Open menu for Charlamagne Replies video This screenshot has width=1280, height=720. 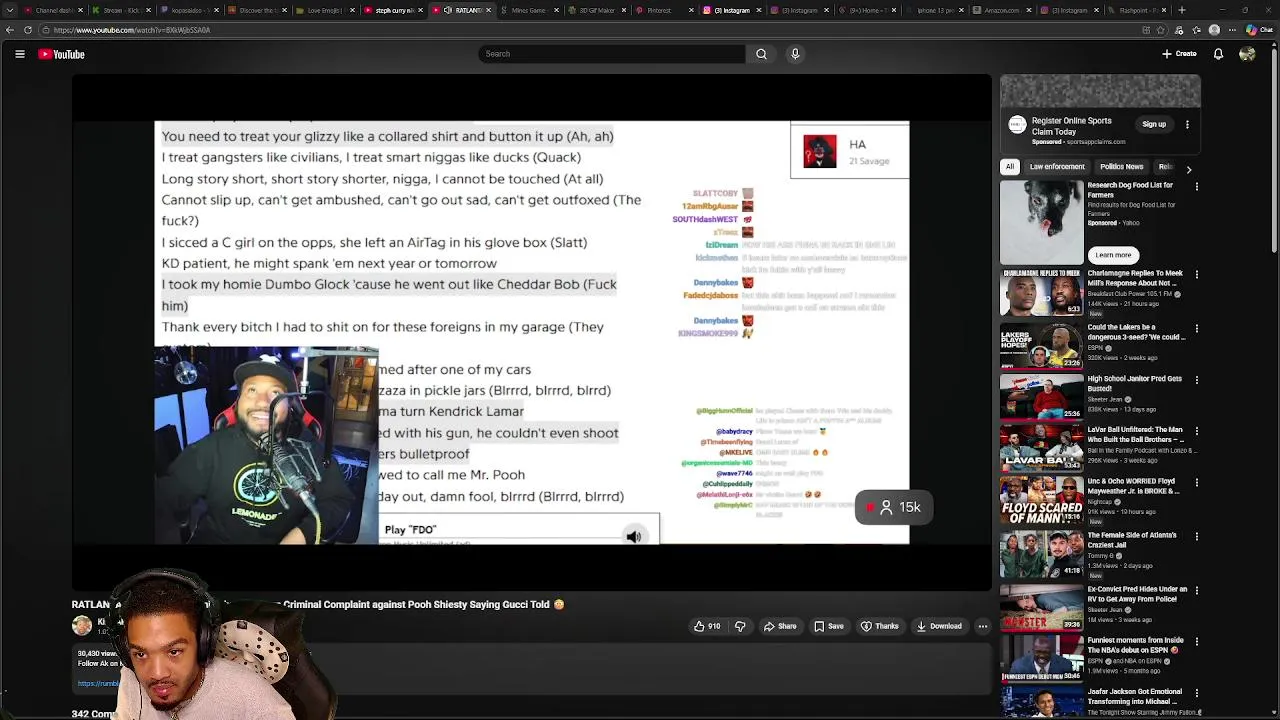coord(1196,275)
